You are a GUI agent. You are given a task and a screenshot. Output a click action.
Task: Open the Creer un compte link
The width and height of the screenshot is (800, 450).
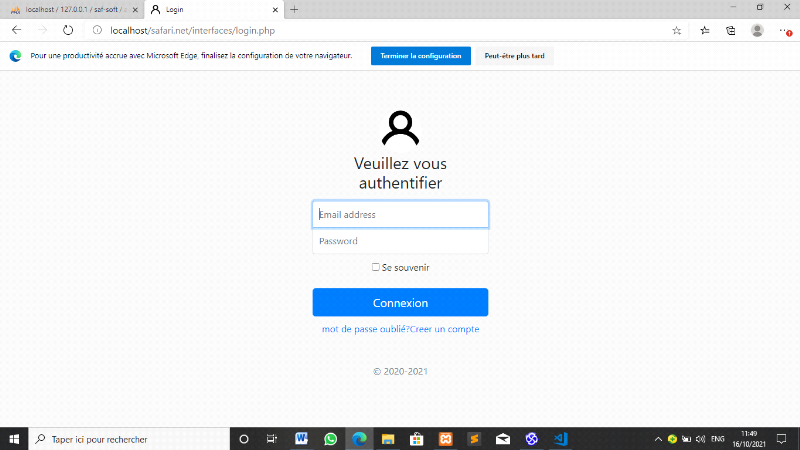click(x=444, y=329)
